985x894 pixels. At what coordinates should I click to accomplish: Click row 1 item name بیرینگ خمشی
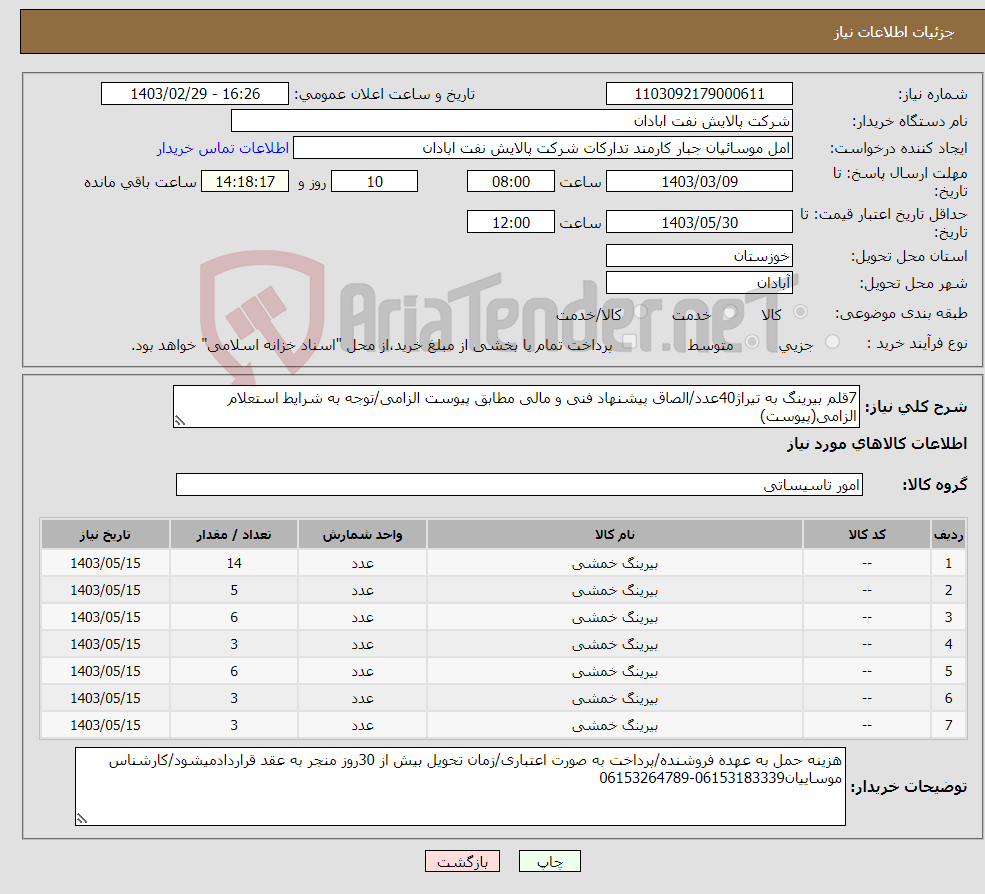614,564
